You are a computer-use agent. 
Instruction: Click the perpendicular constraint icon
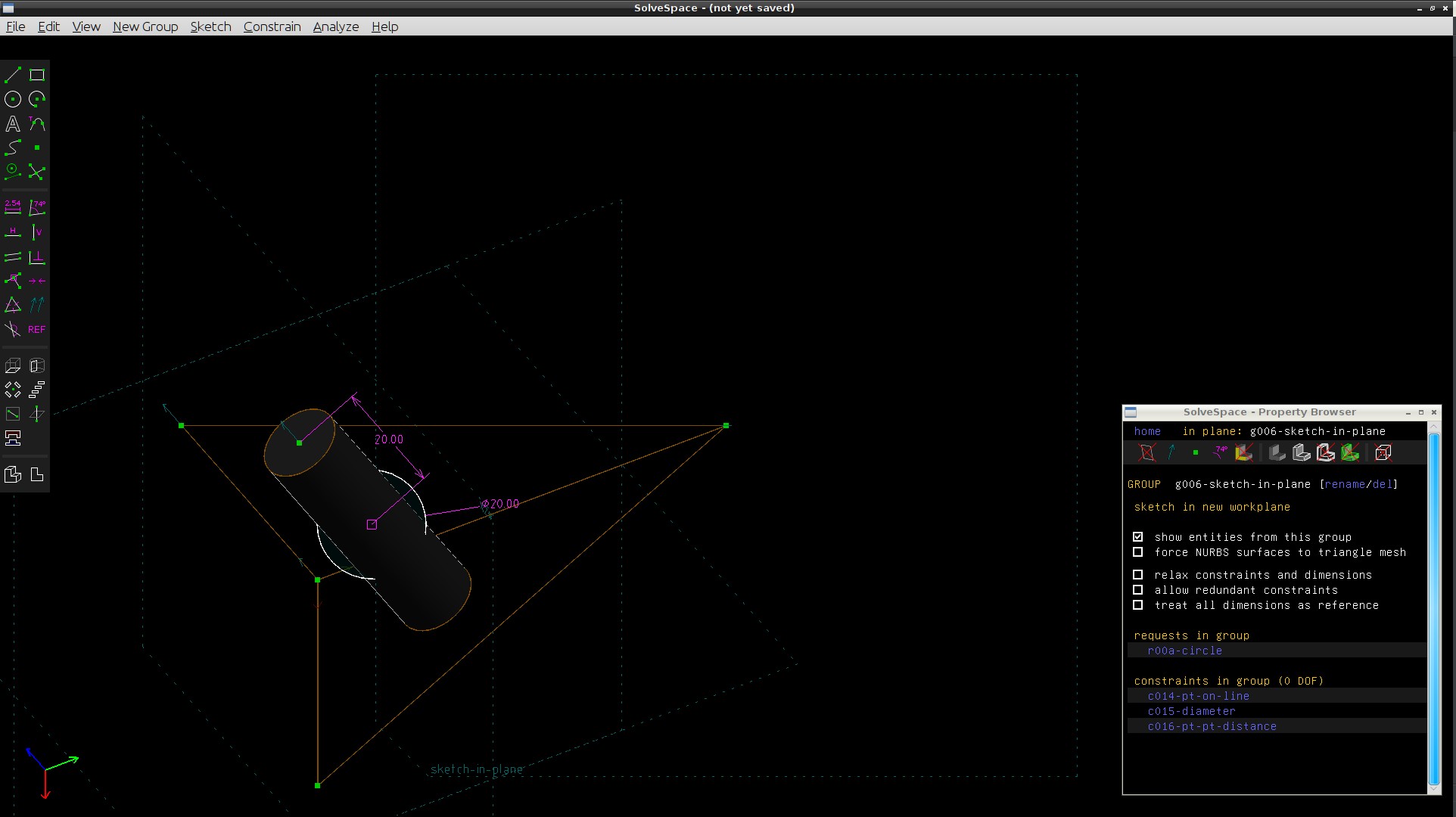pyautogui.click(x=37, y=257)
